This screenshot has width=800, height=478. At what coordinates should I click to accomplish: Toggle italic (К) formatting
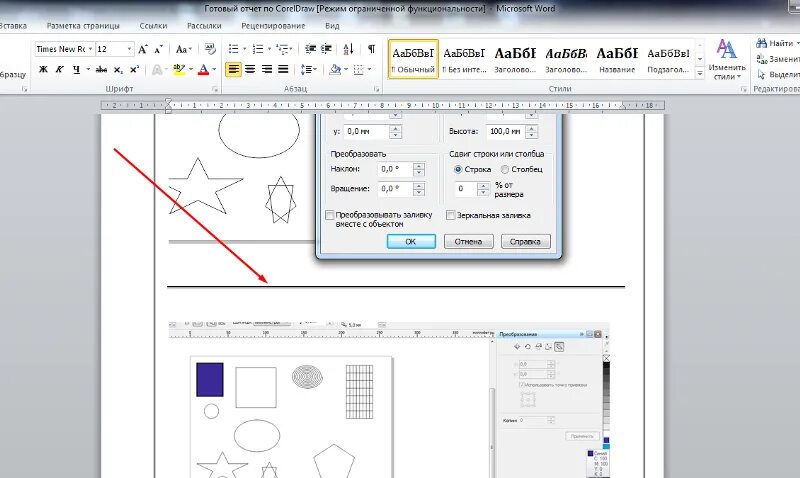click(60, 69)
